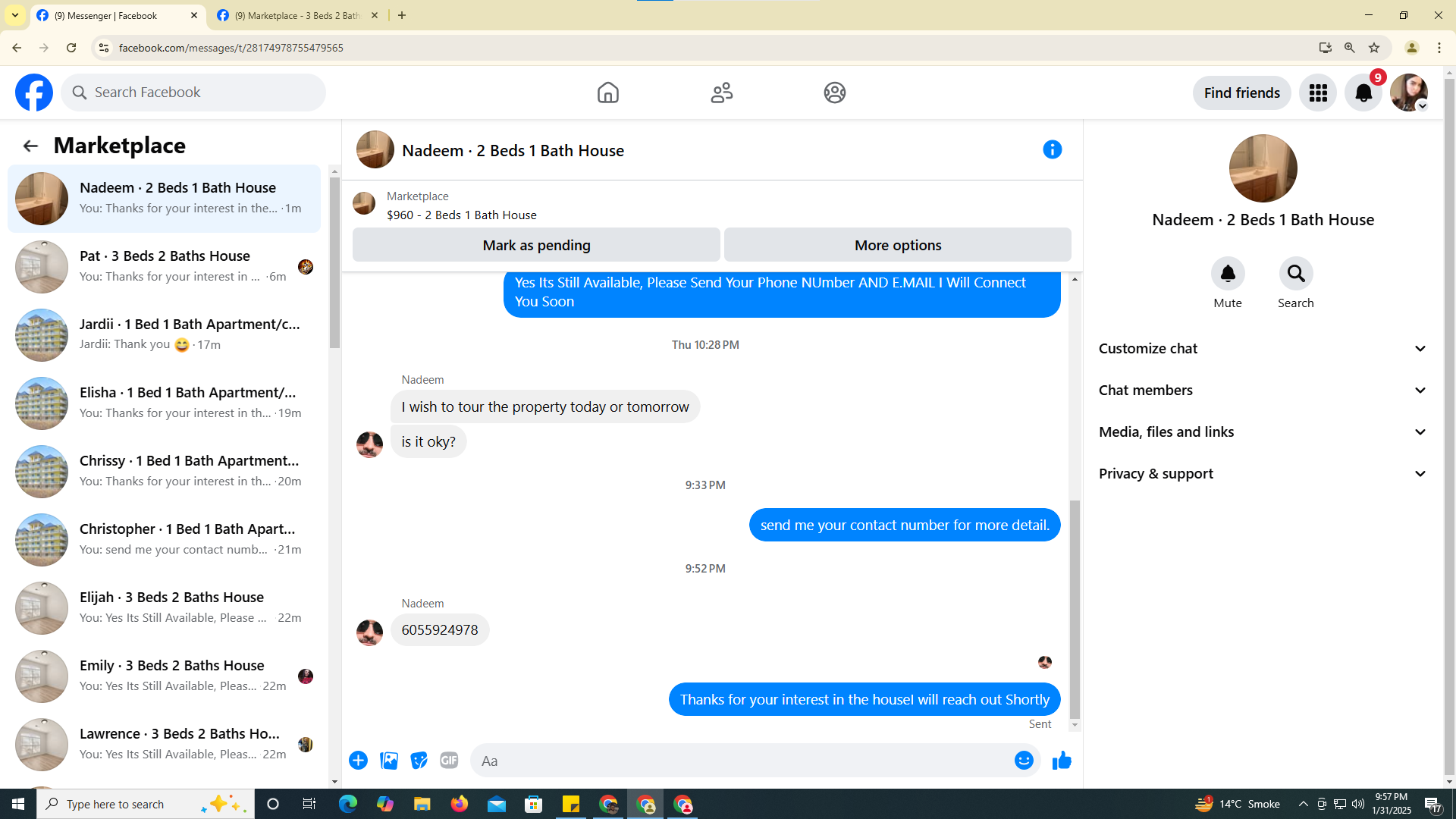Open the Nadeem 2 Beds 1 Bath conversation title

(513, 150)
